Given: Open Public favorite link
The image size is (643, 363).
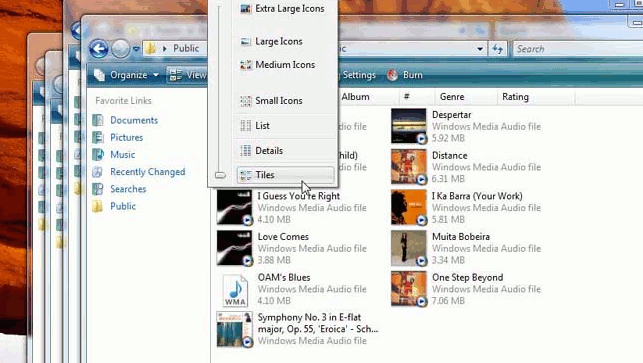Looking at the screenshot, I should click(x=123, y=206).
